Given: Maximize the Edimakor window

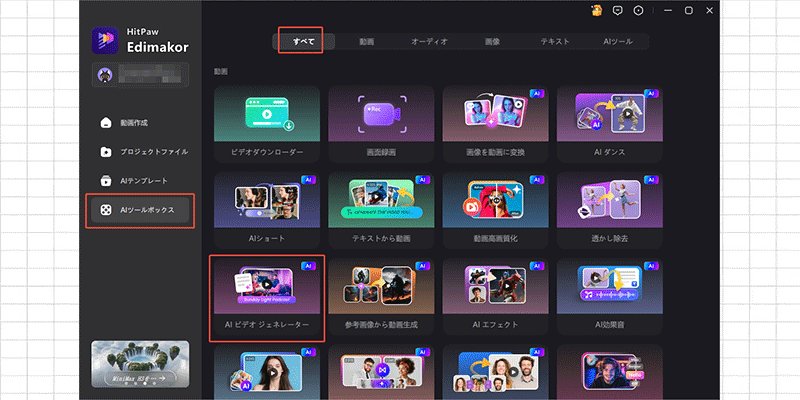Looking at the screenshot, I should [689, 11].
